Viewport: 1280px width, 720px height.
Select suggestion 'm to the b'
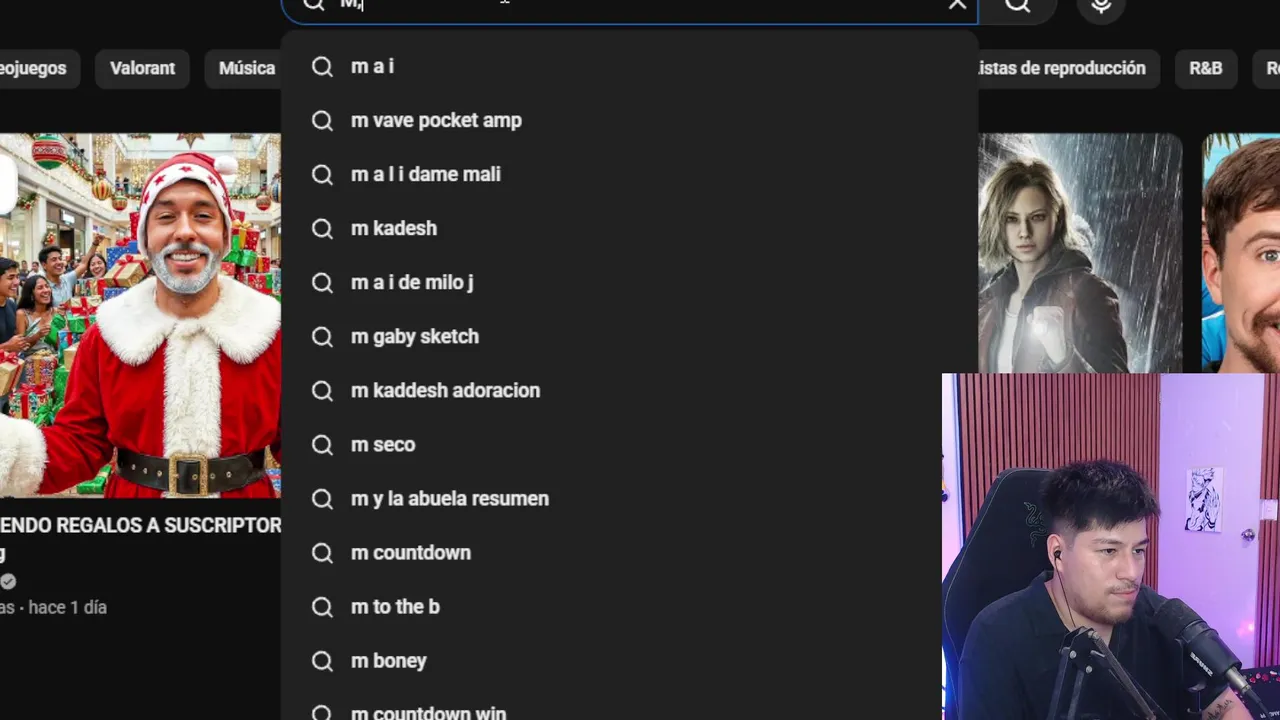tap(630, 606)
